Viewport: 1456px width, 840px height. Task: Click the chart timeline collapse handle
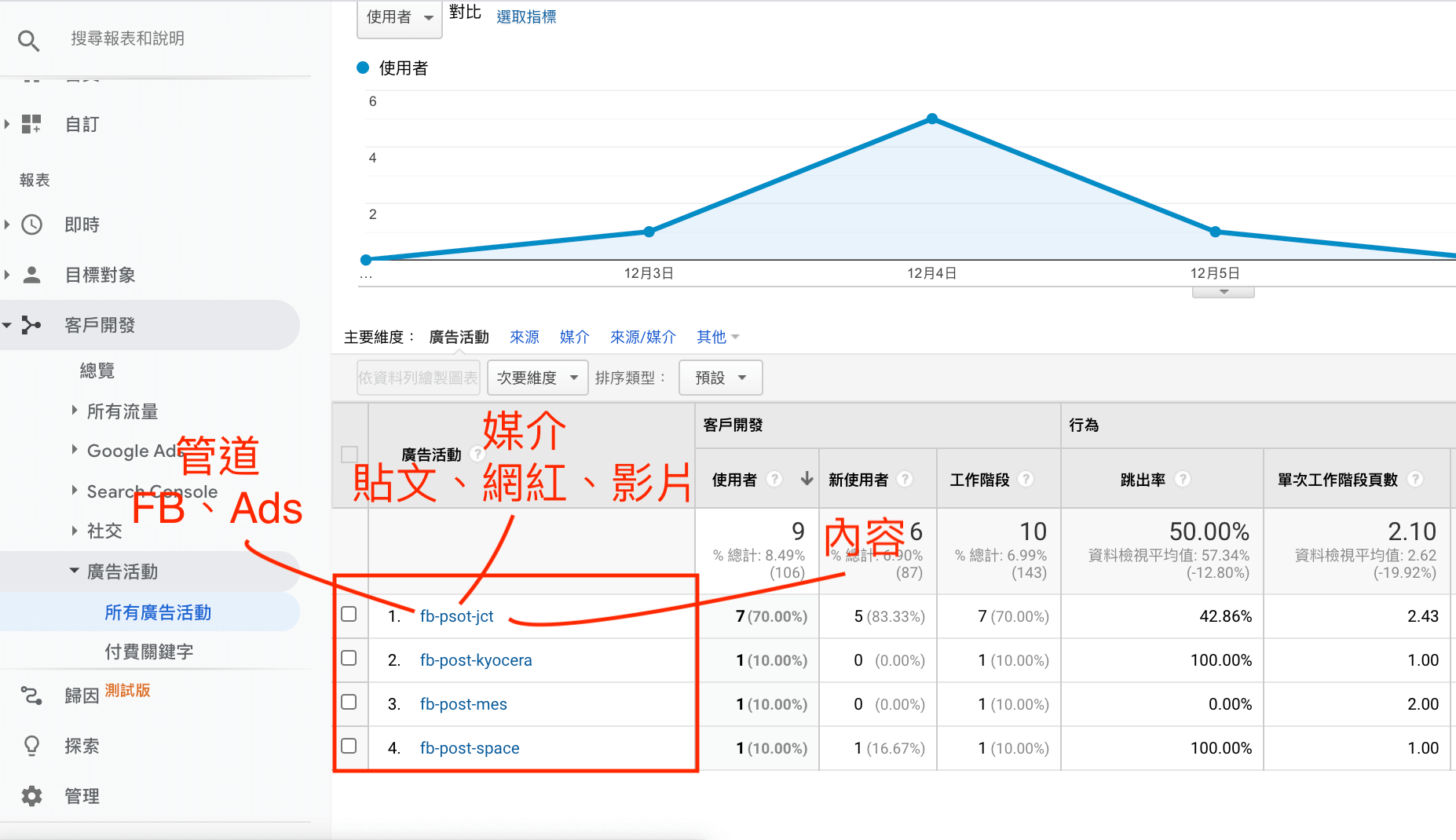click(1224, 292)
